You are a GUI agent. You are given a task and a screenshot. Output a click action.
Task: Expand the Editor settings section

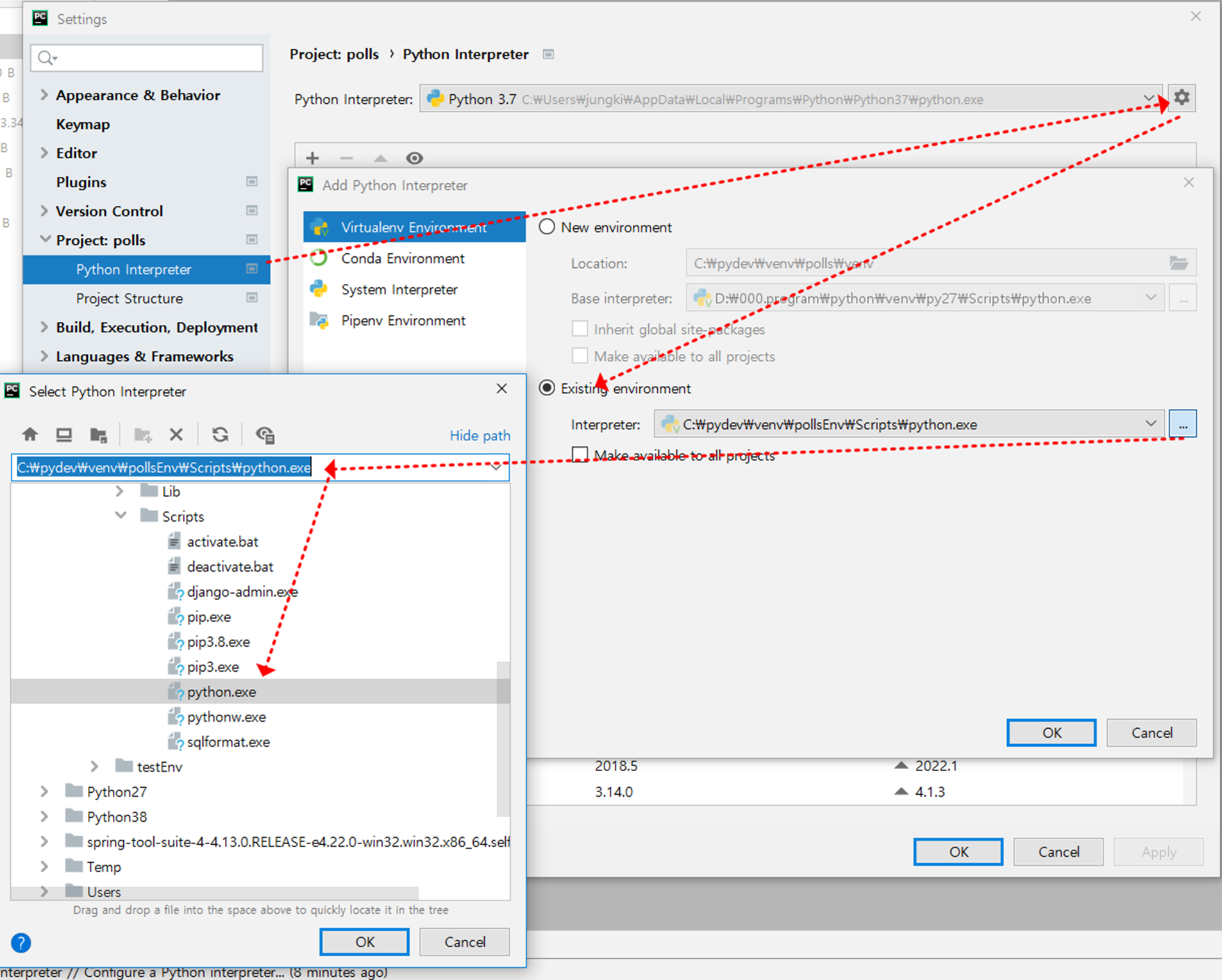[x=44, y=153]
